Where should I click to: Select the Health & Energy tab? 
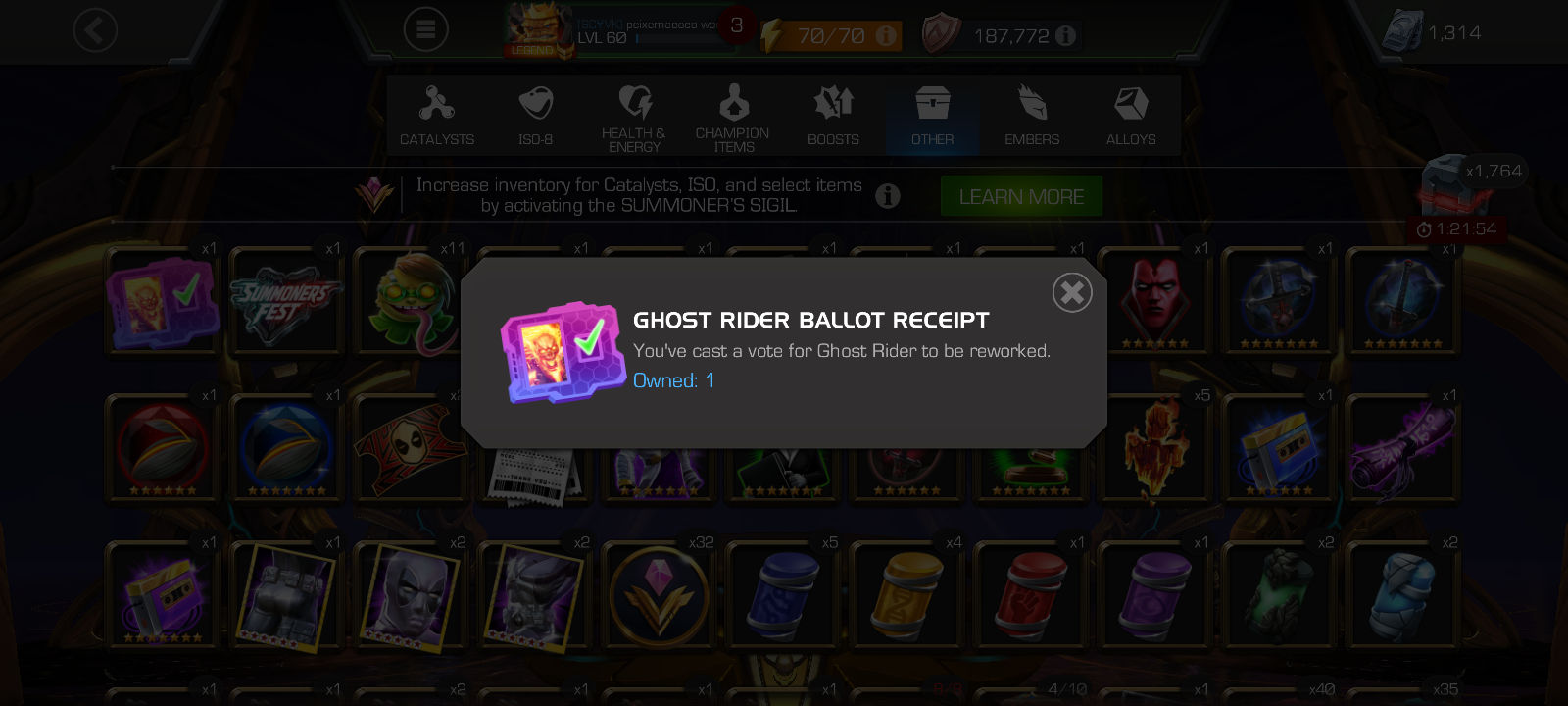(634, 116)
